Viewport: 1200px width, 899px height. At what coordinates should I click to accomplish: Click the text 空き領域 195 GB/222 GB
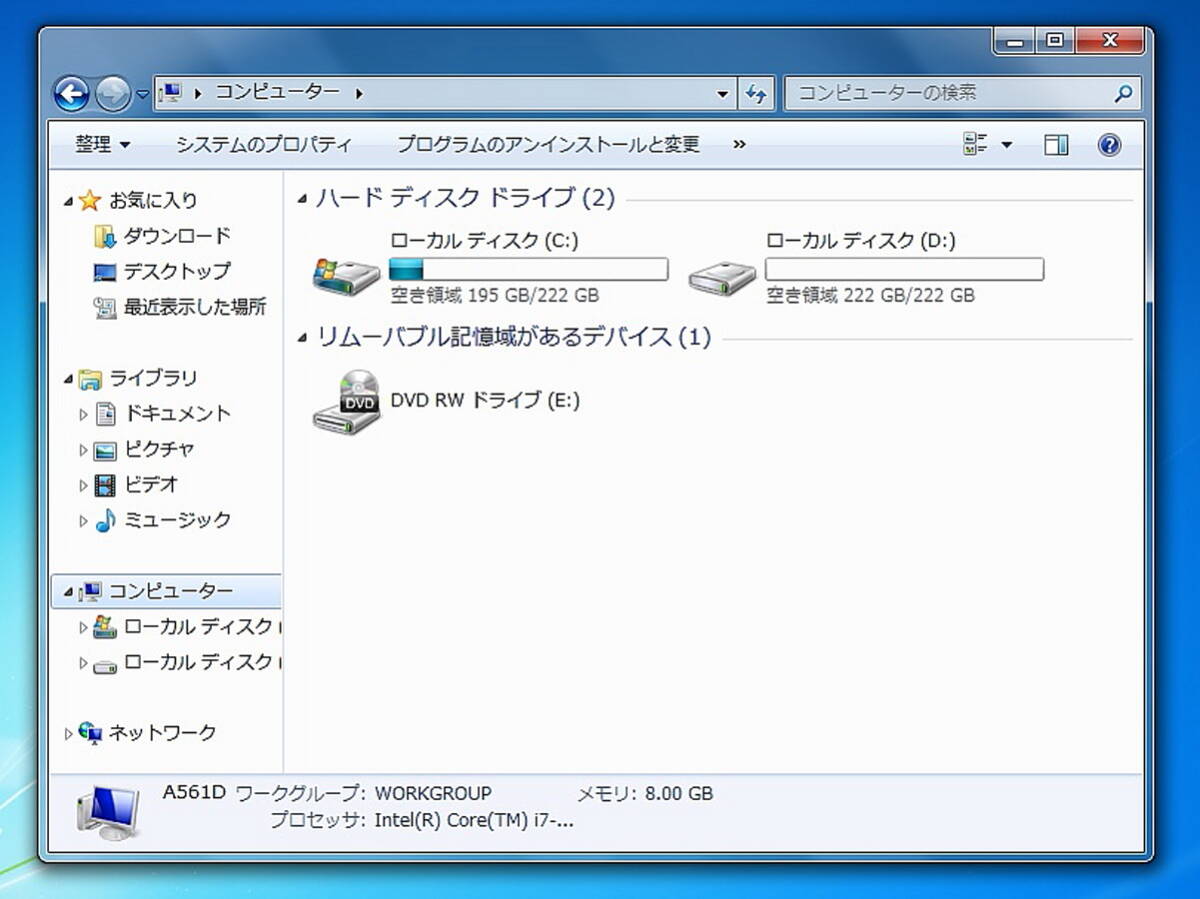pyautogui.click(x=494, y=295)
